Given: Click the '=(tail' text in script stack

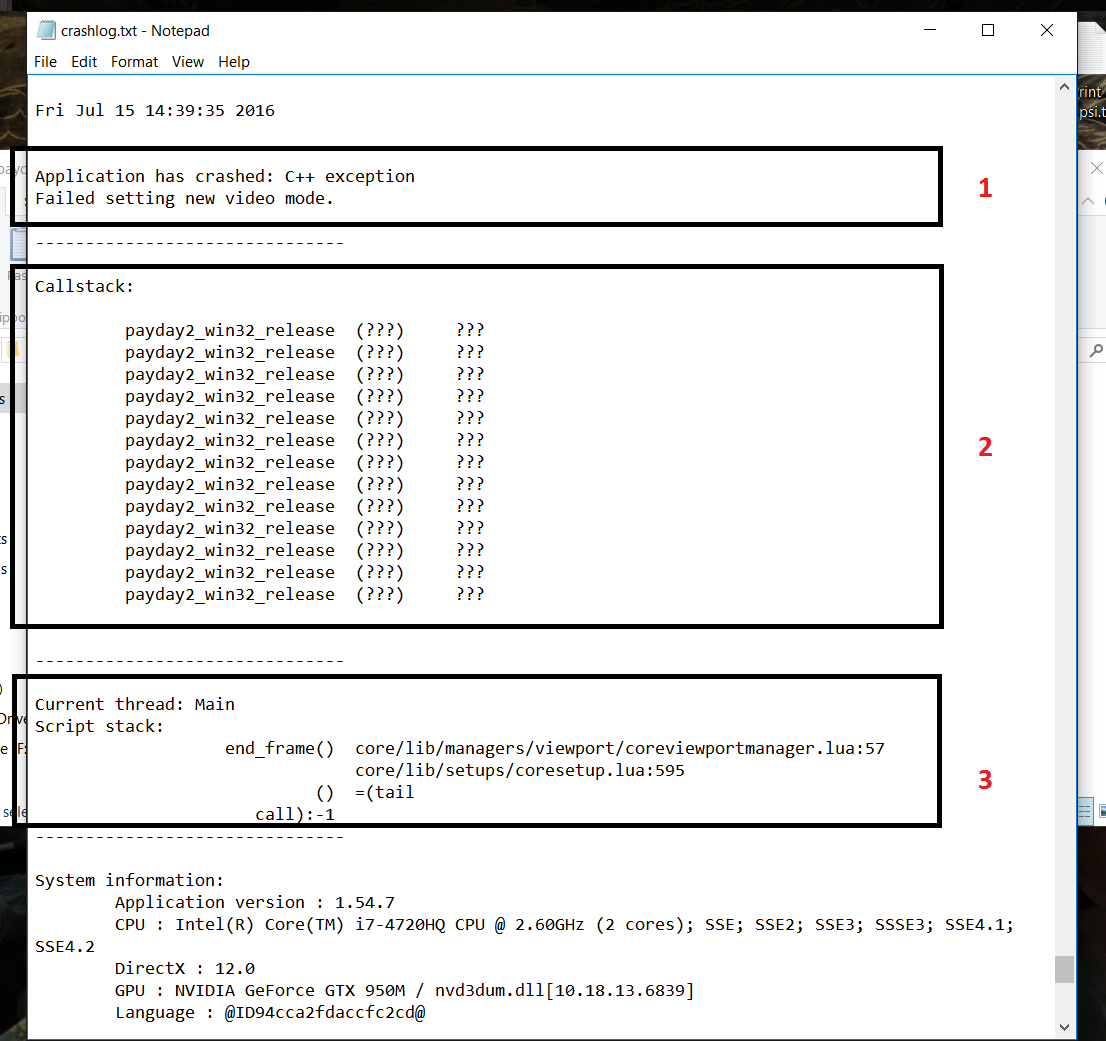Looking at the screenshot, I should [x=384, y=793].
